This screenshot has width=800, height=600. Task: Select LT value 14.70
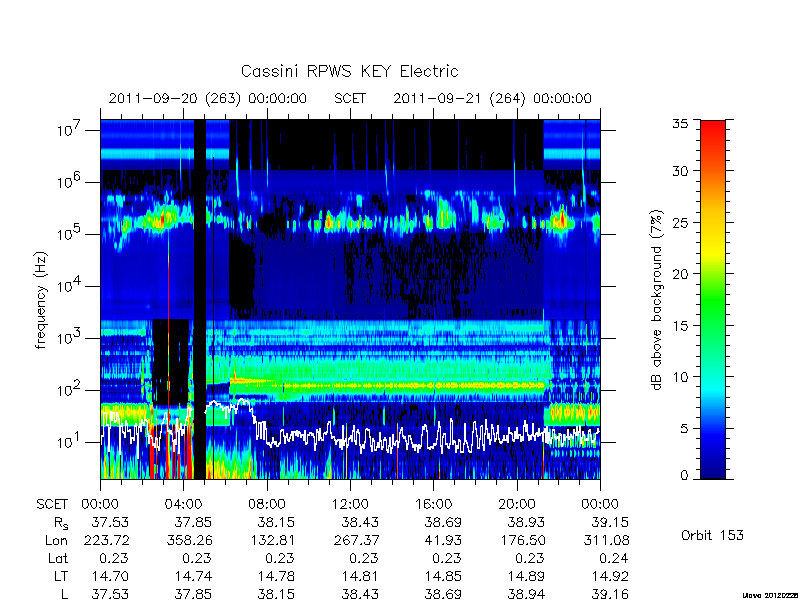110,576
